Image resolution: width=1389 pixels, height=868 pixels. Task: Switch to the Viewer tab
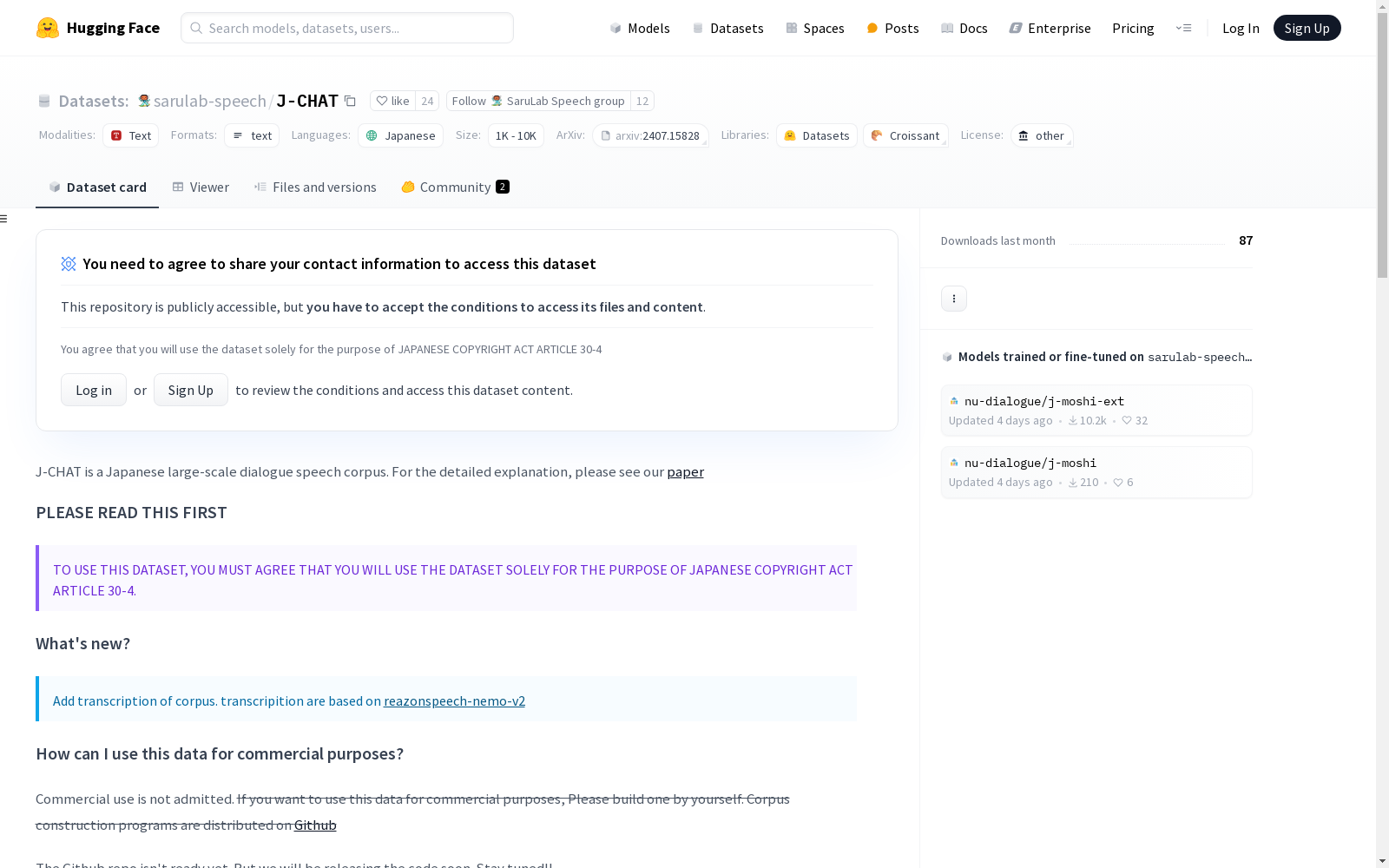(x=201, y=187)
